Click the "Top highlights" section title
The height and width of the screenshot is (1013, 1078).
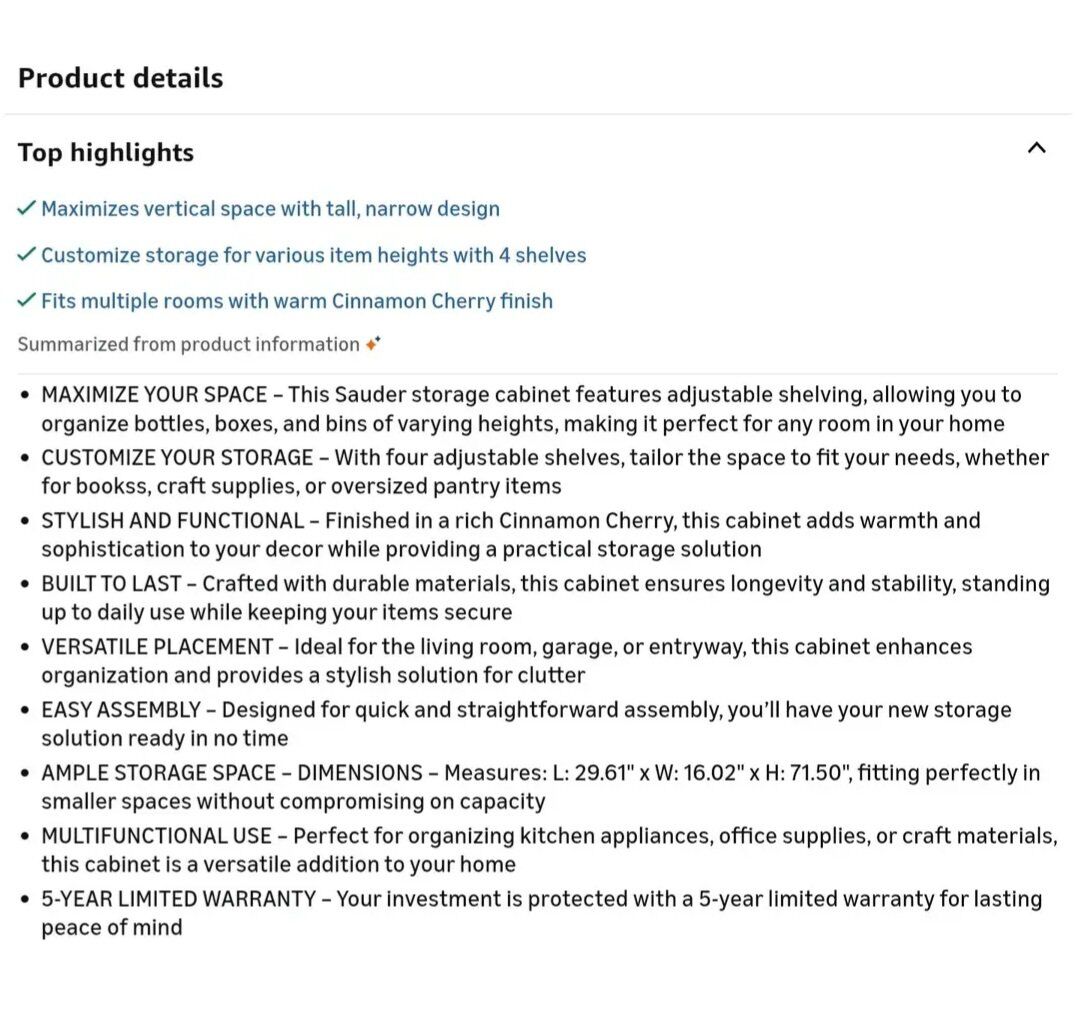[x=106, y=153]
